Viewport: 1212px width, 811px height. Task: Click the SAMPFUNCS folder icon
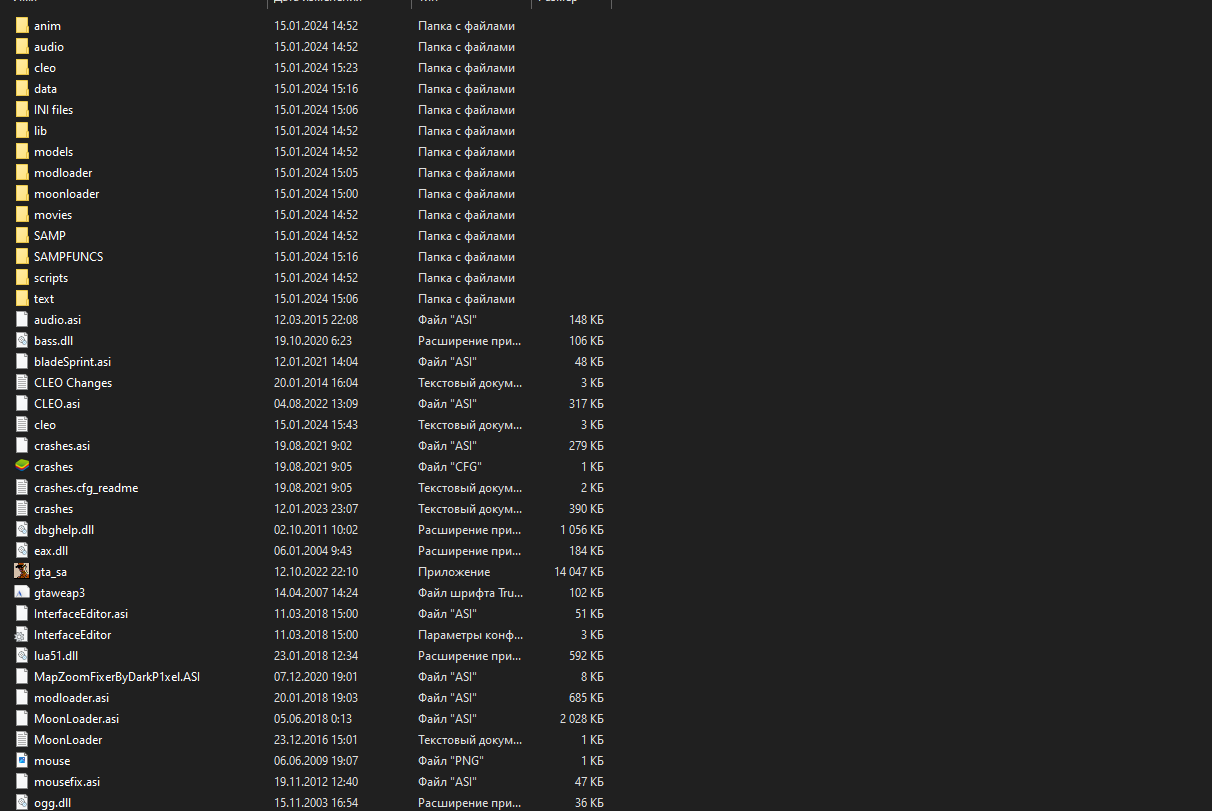[x=22, y=257]
